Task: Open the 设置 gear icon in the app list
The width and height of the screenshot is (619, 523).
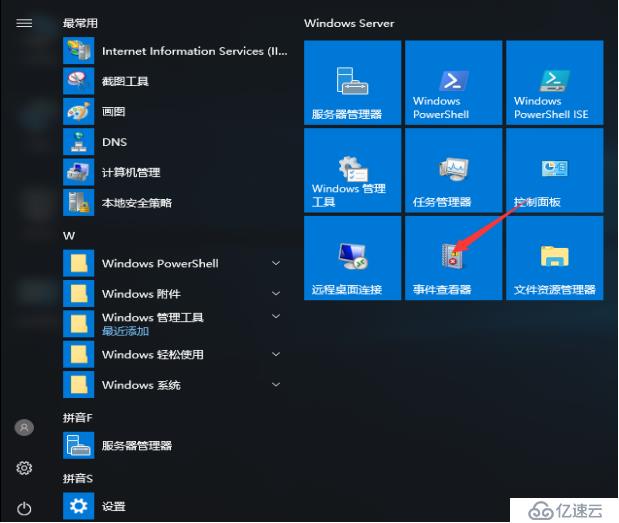Action: (x=79, y=506)
